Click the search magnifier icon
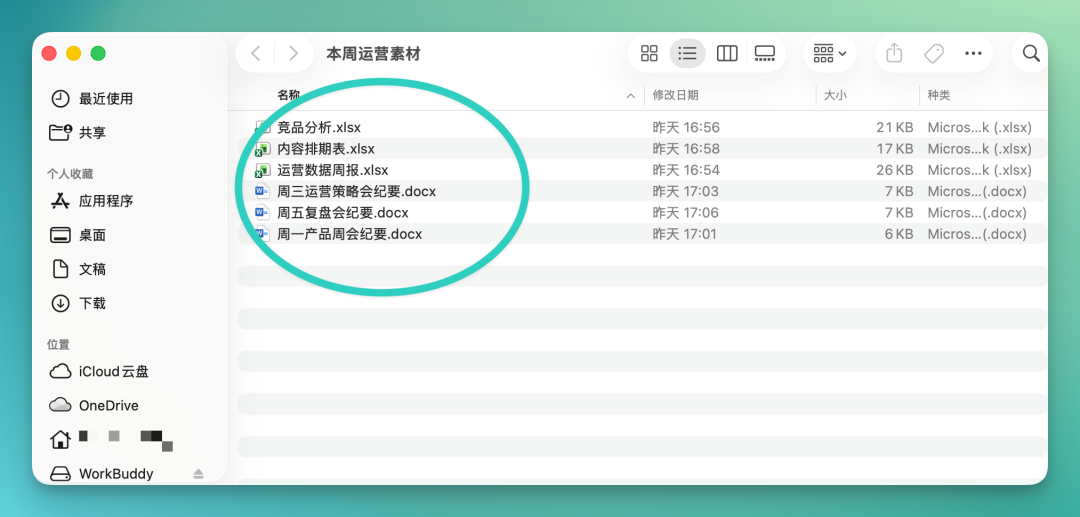Image resolution: width=1080 pixels, height=517 pixels. [x=1031, y=53]
